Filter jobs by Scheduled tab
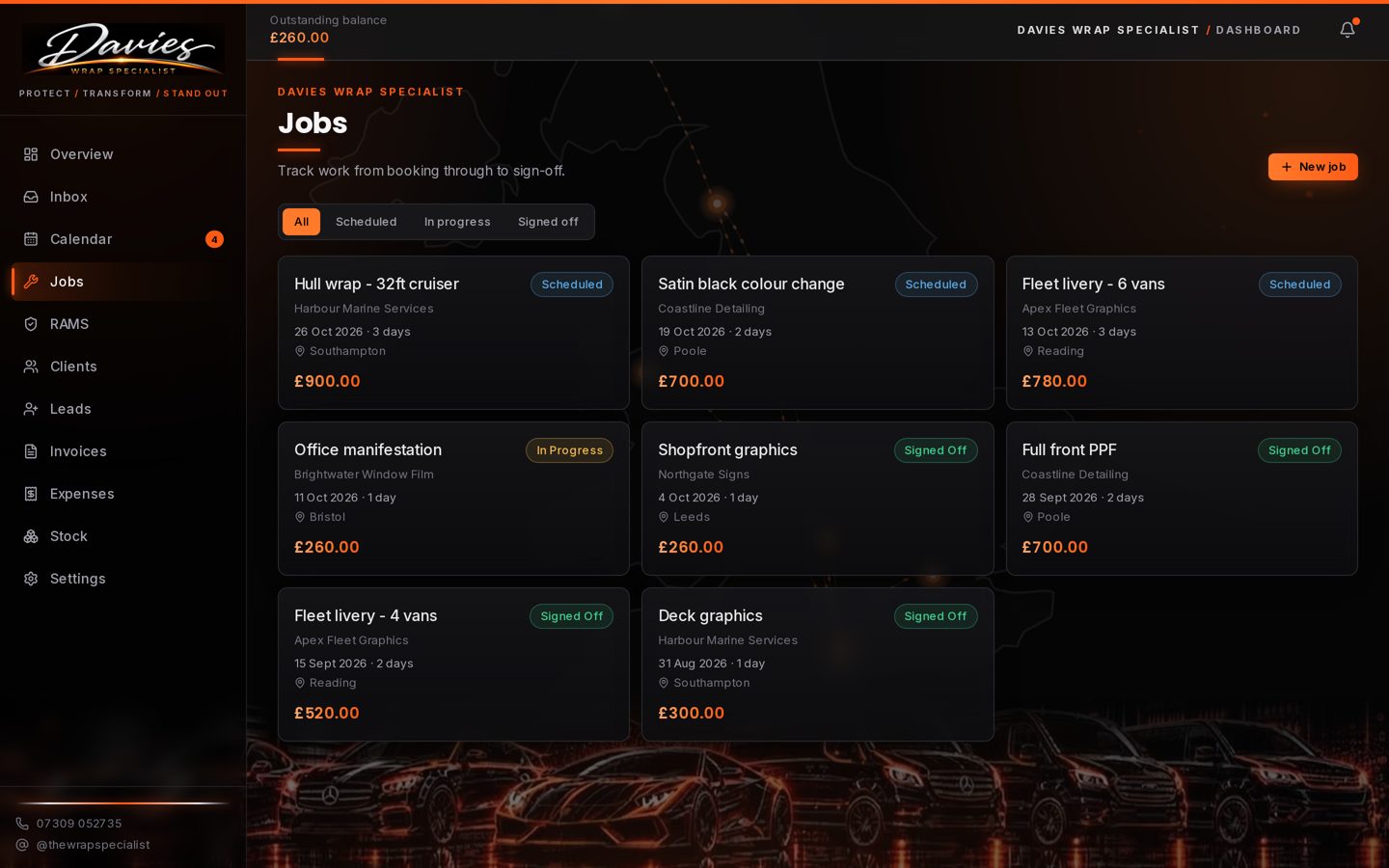The height and width of the screenshot is (868, 1389). pos(367,222)
